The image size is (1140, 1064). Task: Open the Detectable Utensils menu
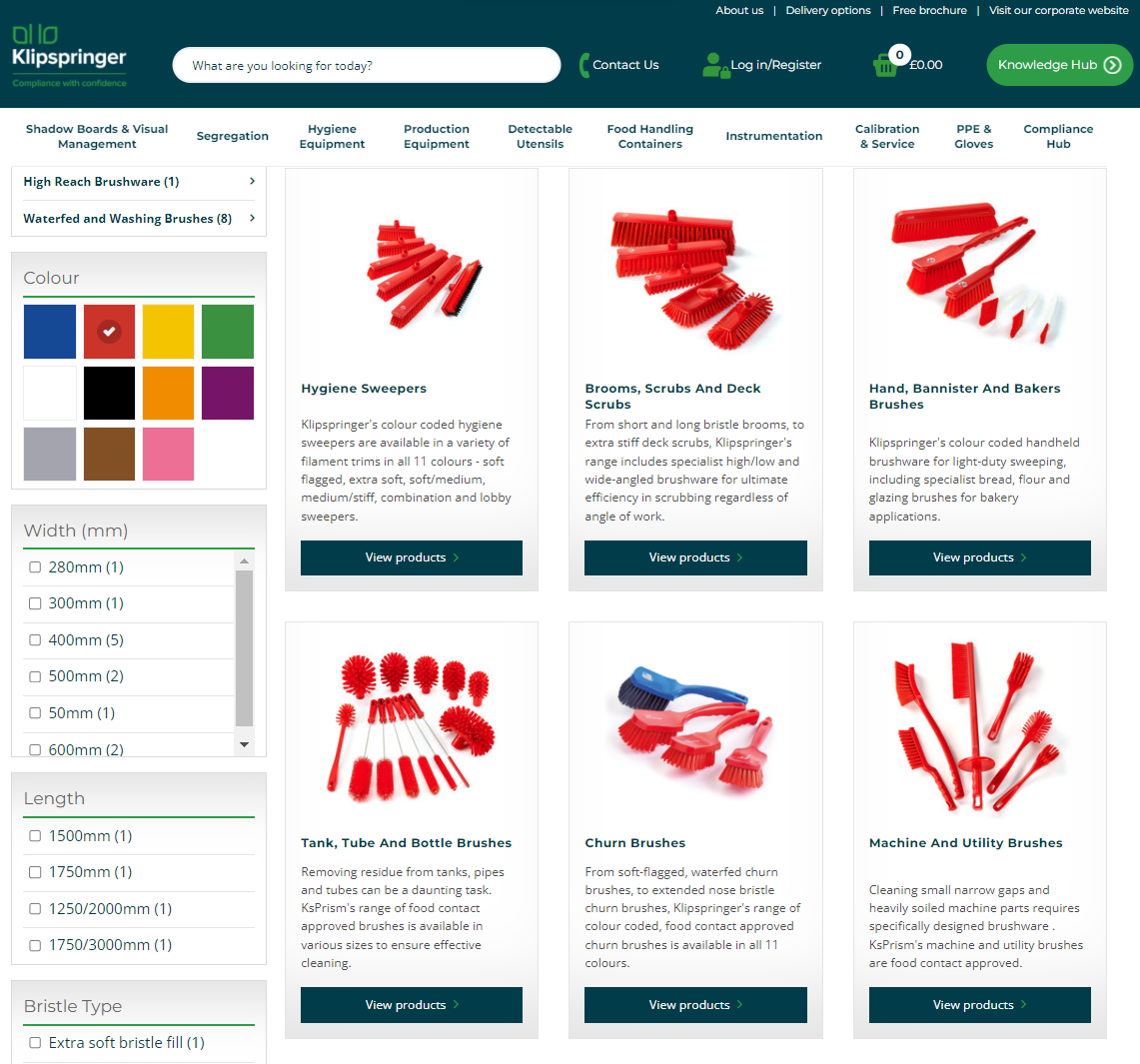click(541, 137)
